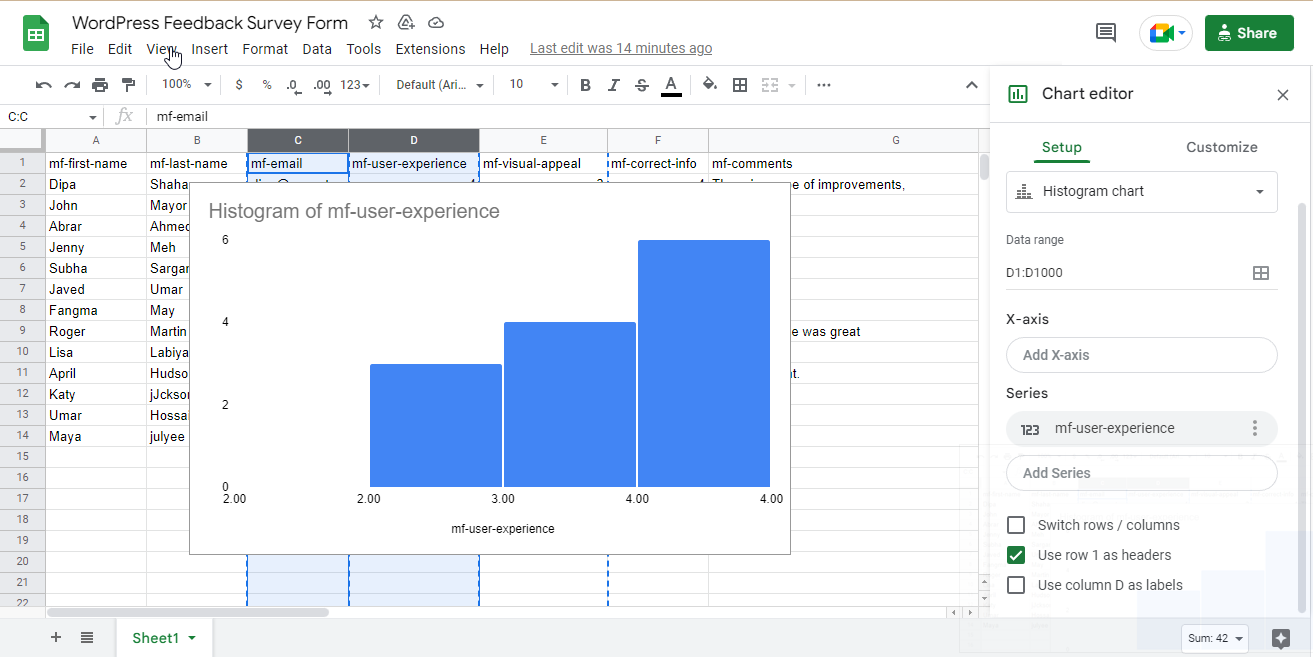Click Add Series field
The width and height of the screenshot is (1313, 657).
[1142, 473]
